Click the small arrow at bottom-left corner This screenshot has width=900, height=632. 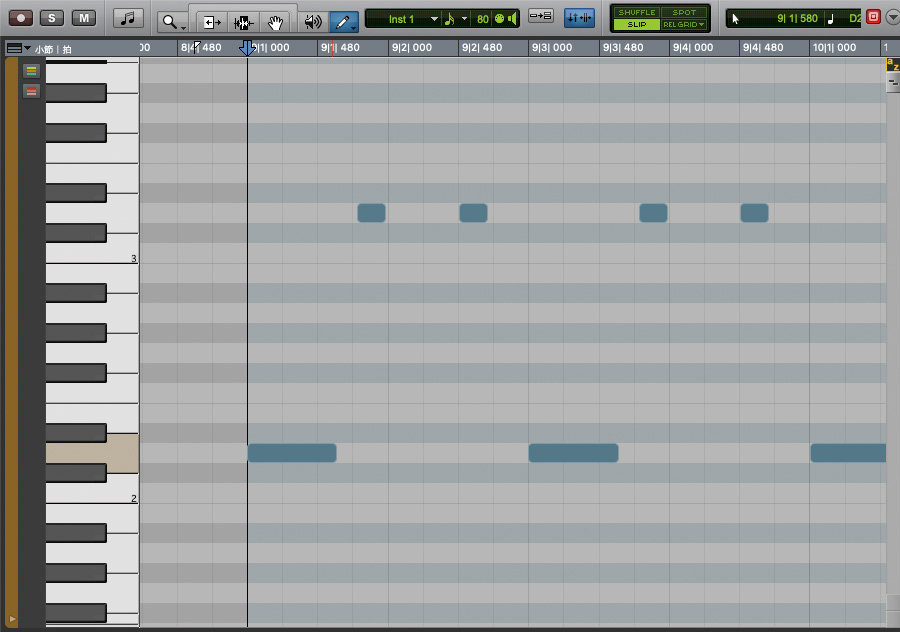coord(12,619)
